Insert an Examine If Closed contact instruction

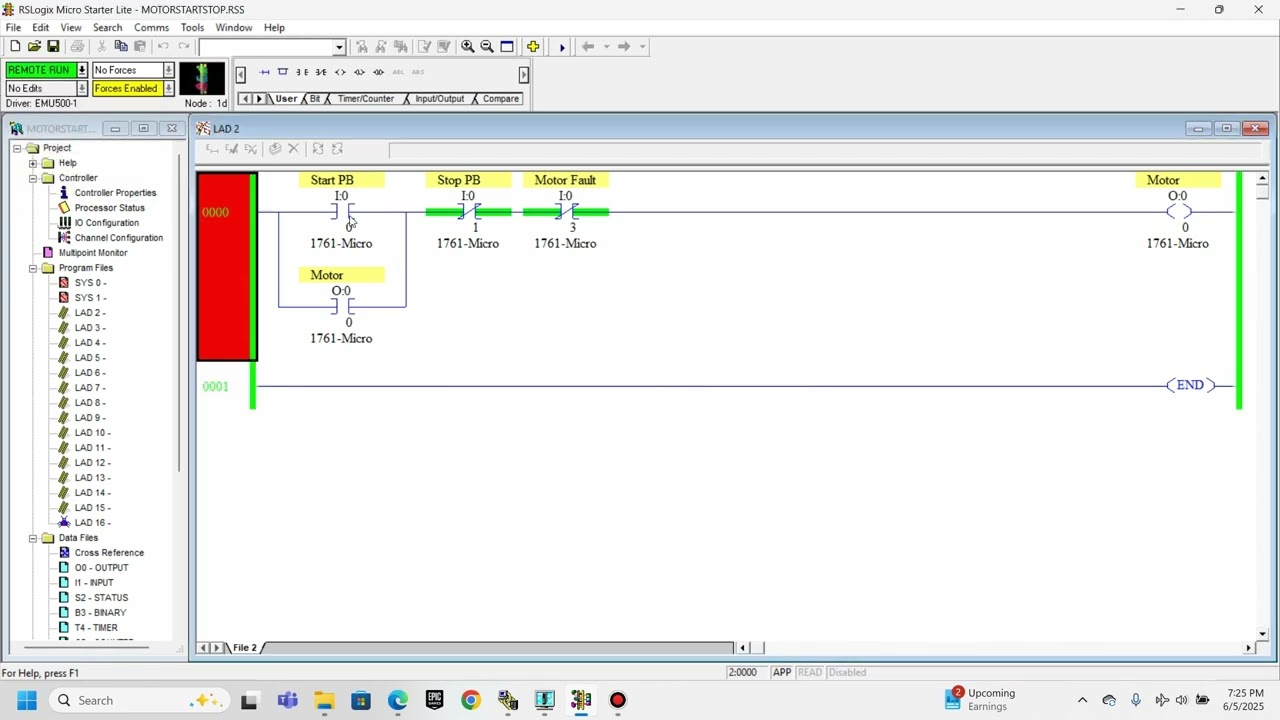(x=302, y=72)
